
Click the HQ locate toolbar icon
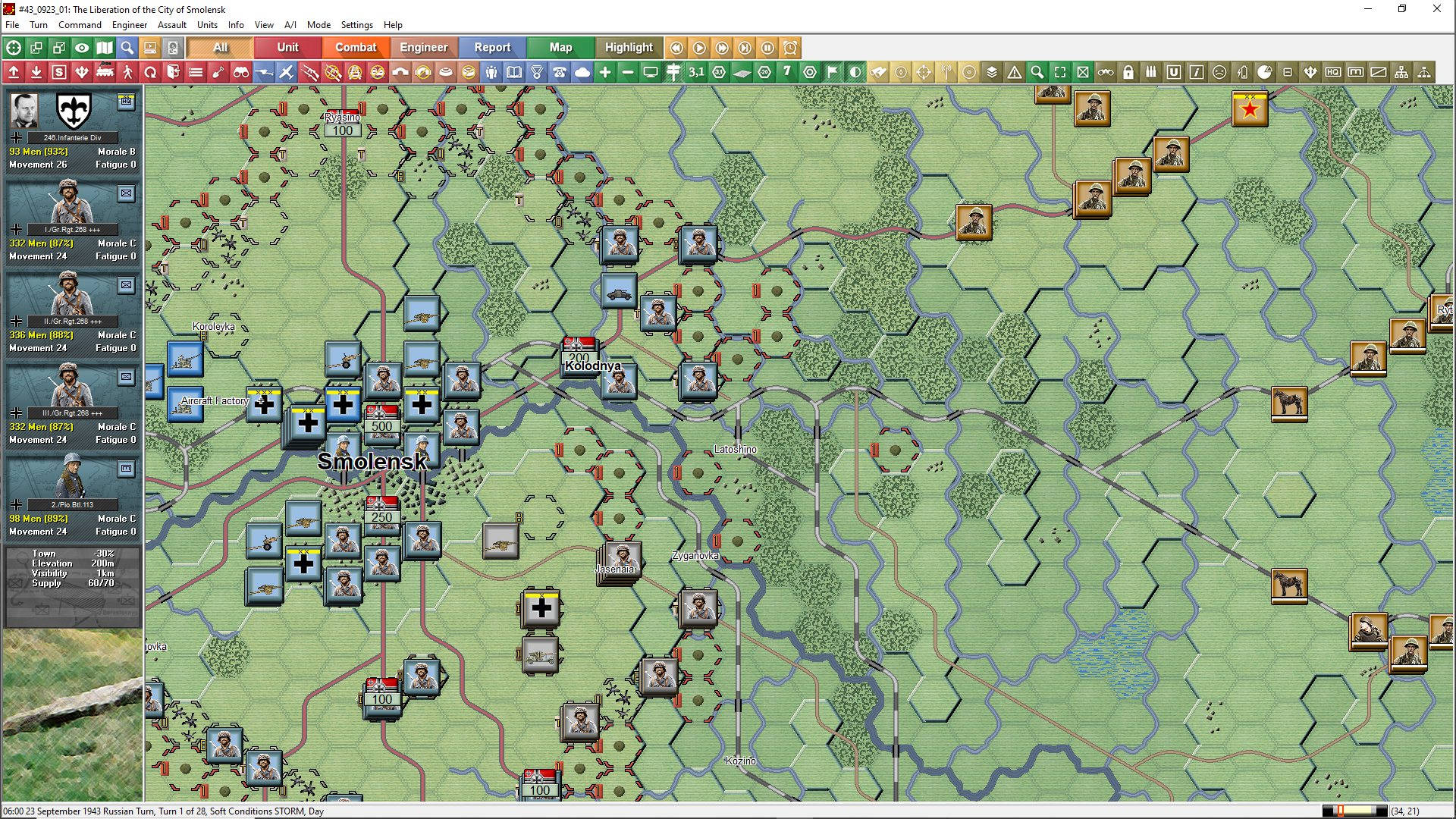(1333, 72)
